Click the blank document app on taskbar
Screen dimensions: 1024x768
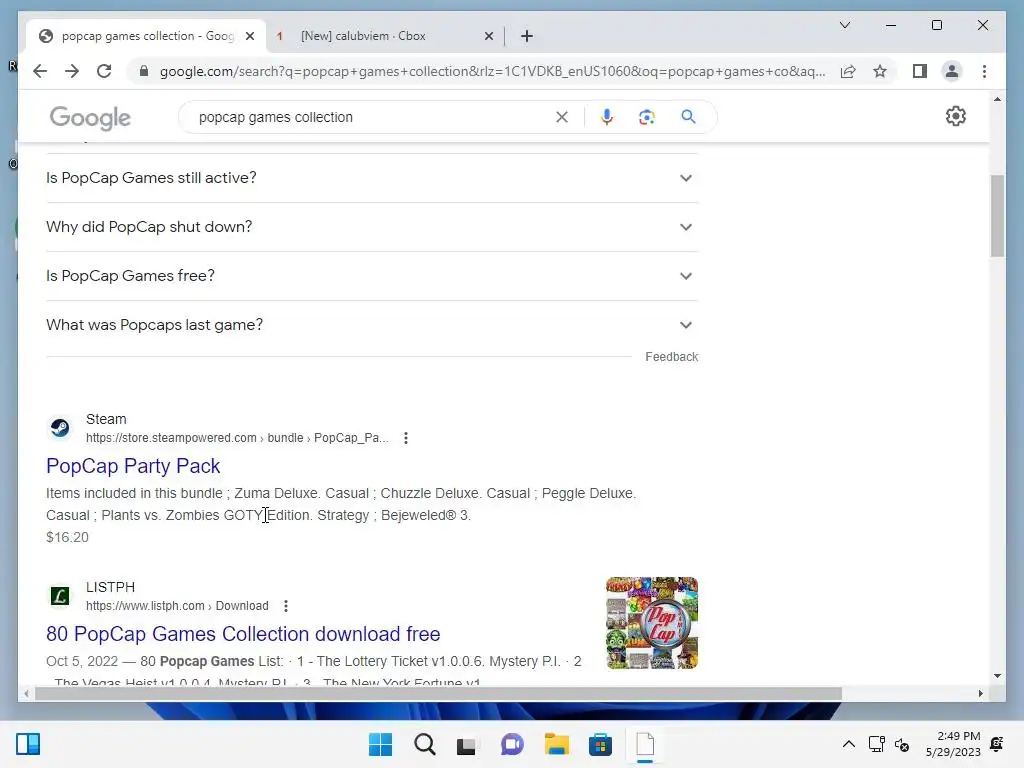[x=645, y=744]
